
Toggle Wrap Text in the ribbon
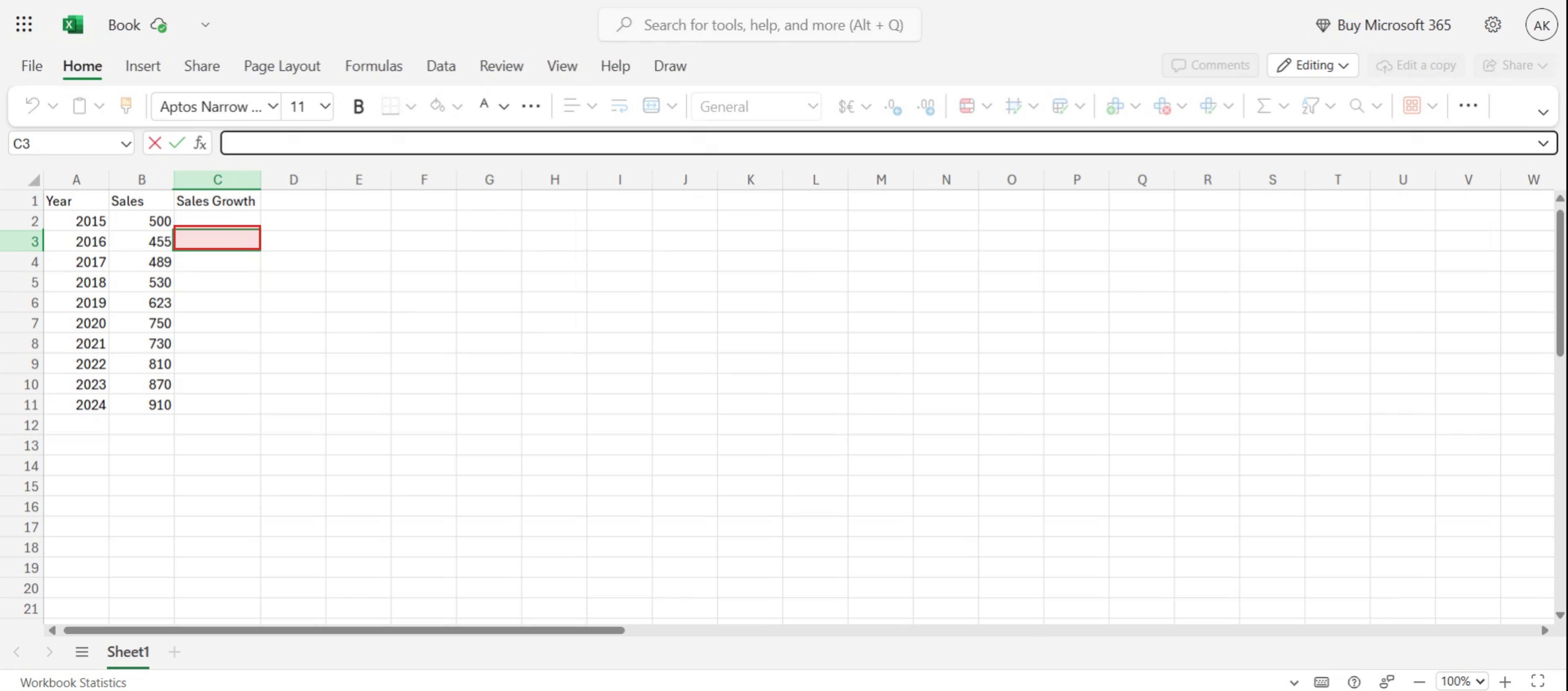(x=619, y=106)
